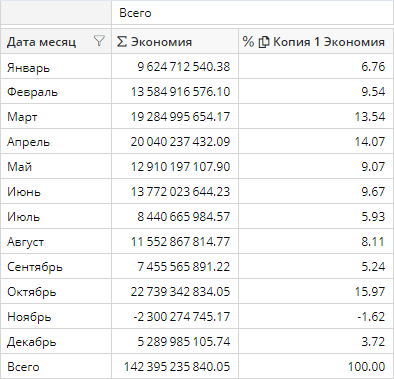Click the copy icon before Копия 1 Экономия
The image size is (394, 379).
[x=264, y=42]
